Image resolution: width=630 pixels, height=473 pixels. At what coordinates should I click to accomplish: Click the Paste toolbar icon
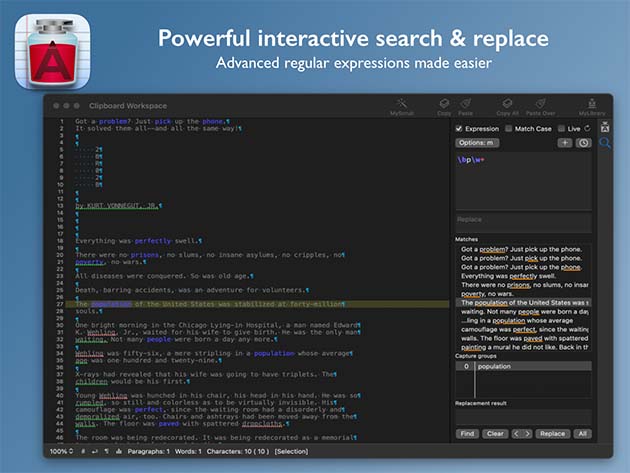pos(465,105)
